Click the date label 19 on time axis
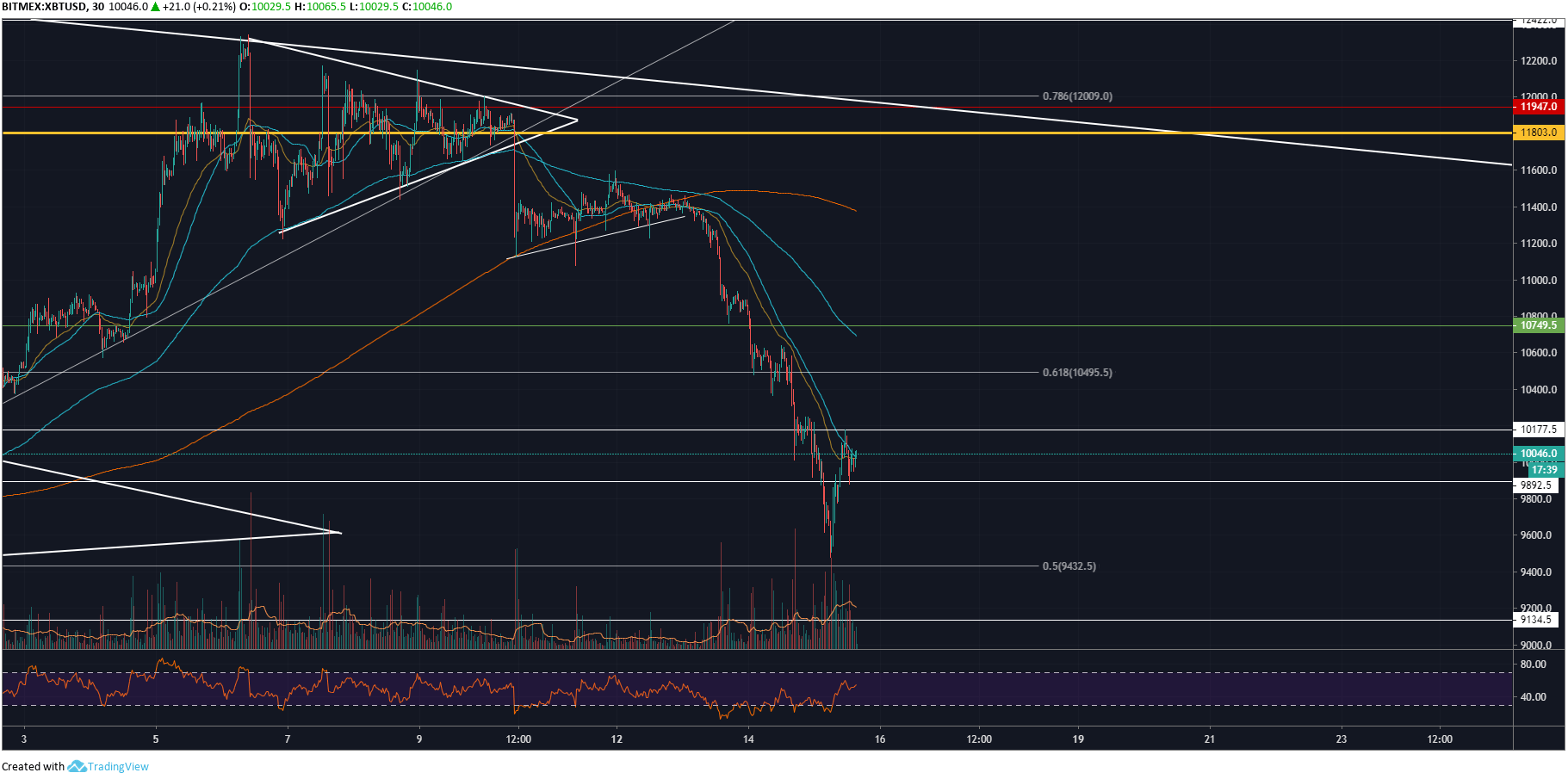This screenshot has width=1568, height=779. tap(1078, 739)
